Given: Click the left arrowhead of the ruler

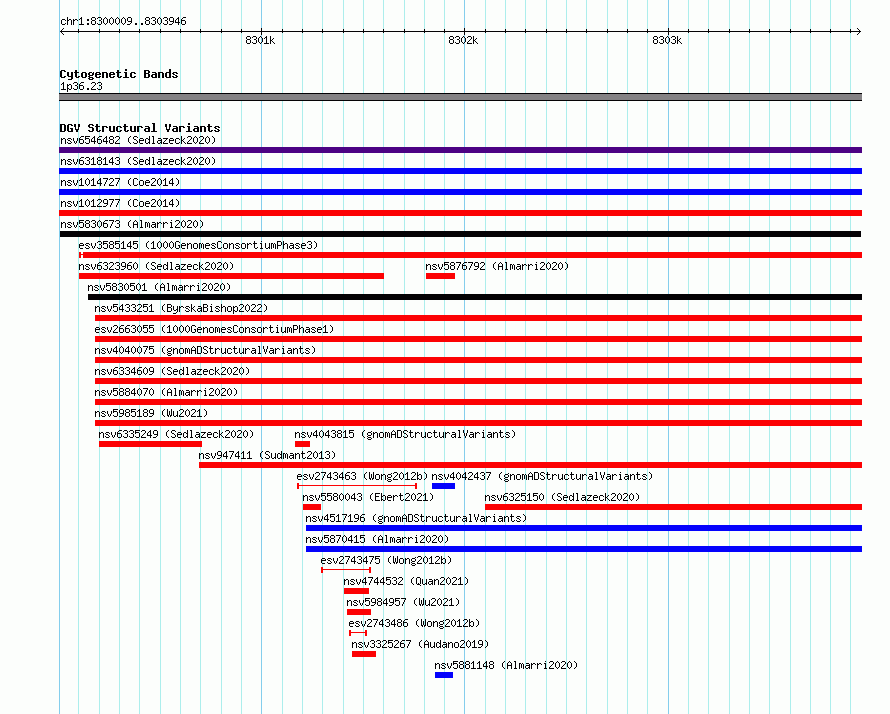Looking at the screenshot, I should (x=62, y=31).
